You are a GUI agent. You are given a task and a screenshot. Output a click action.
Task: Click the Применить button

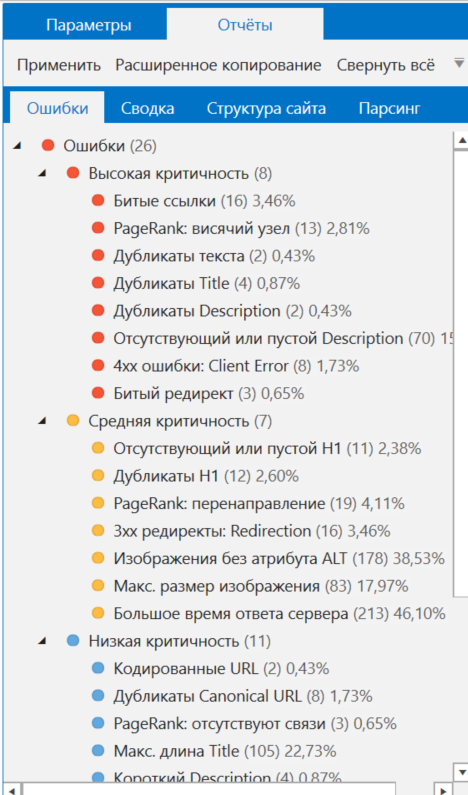(59, 65)
